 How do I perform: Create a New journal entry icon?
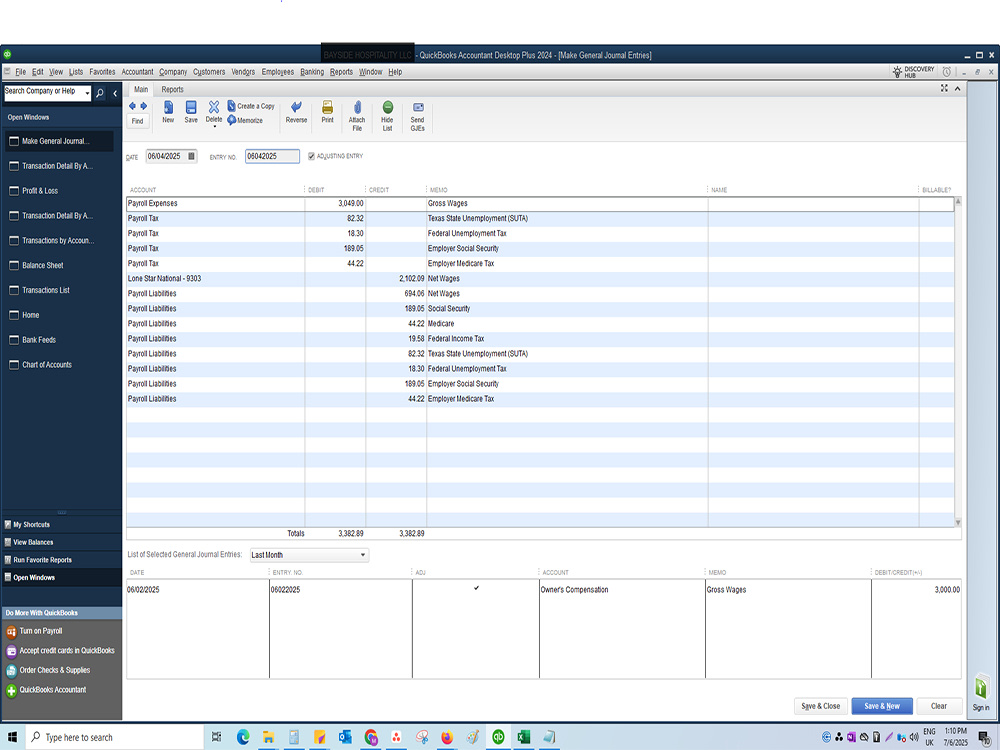168,107
